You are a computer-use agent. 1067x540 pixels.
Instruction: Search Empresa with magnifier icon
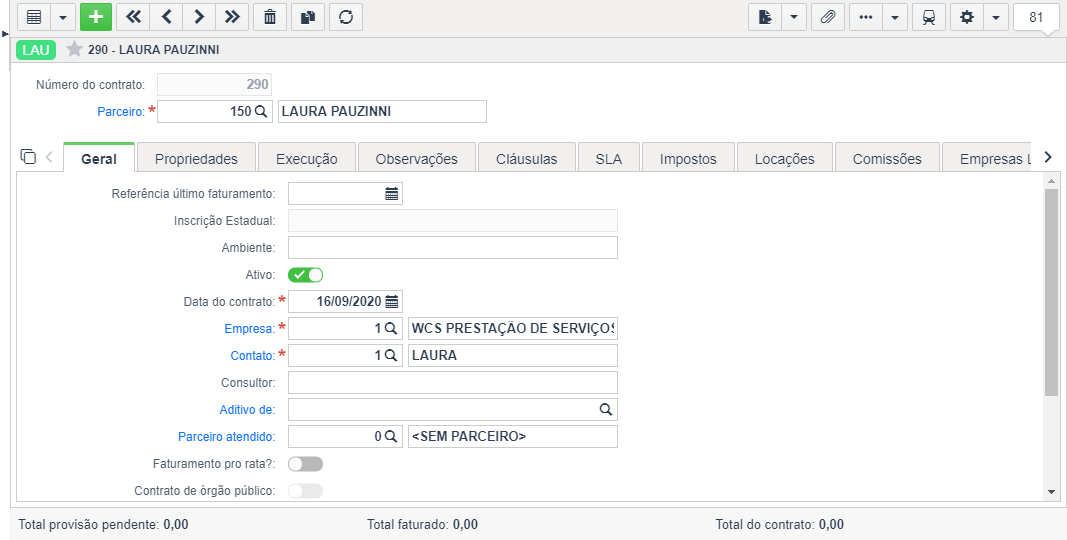tap(391, 328)
